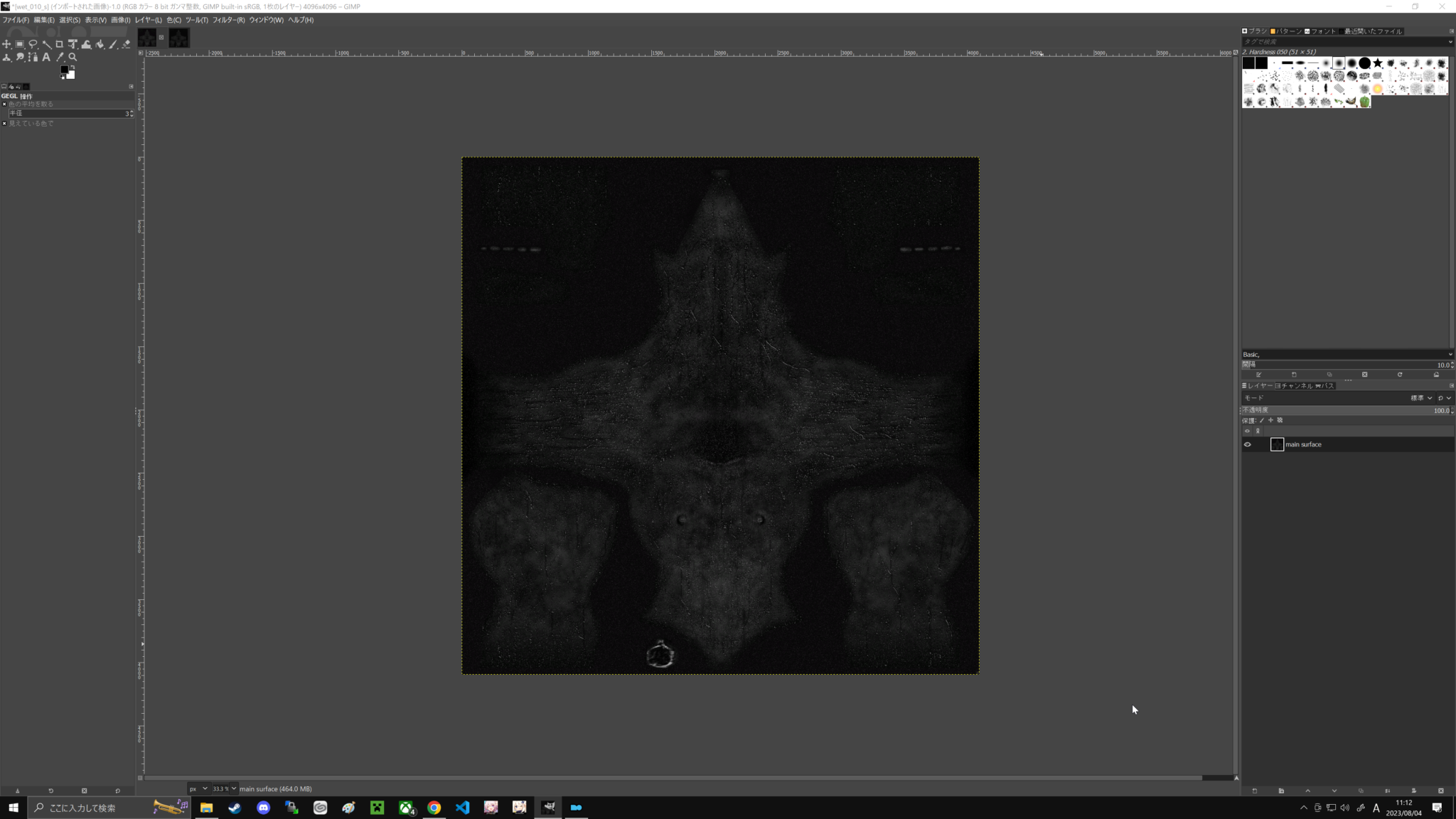Select the Fuzzy Select wand tool
The height and width of the screenshot is (819, 1456).
point(46,44)
